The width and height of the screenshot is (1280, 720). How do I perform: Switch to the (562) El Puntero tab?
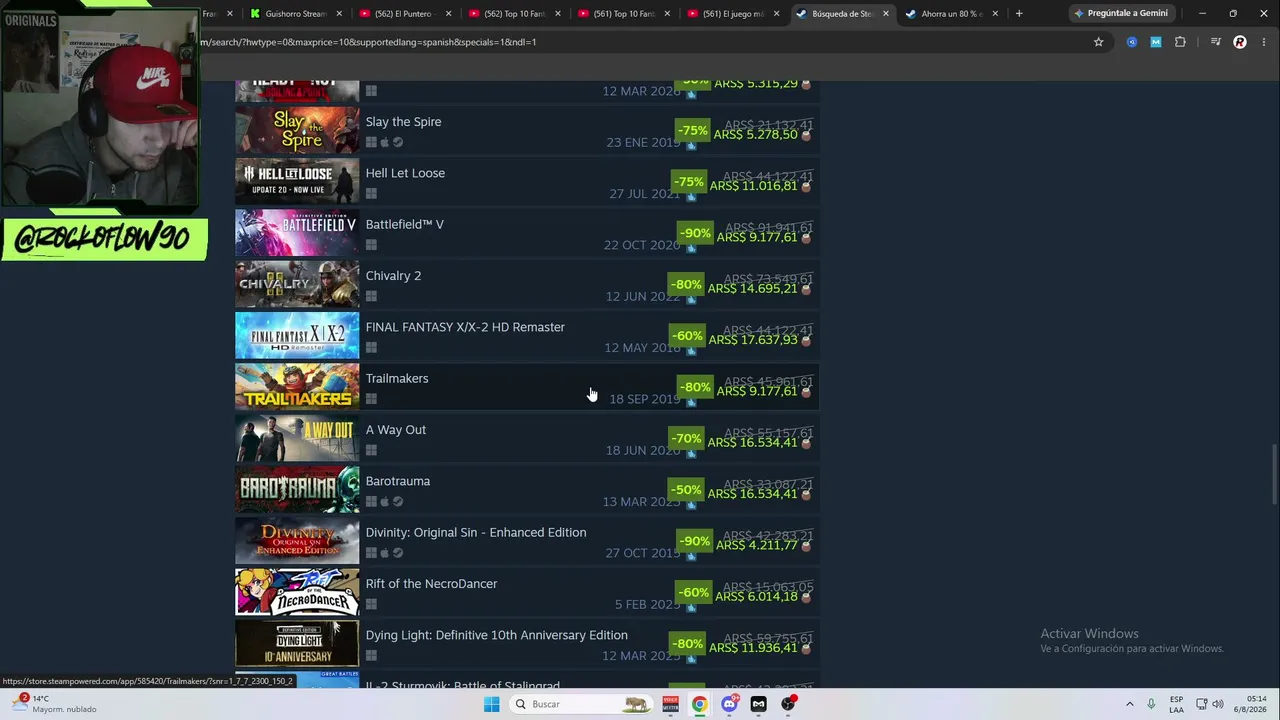(405, 14)
